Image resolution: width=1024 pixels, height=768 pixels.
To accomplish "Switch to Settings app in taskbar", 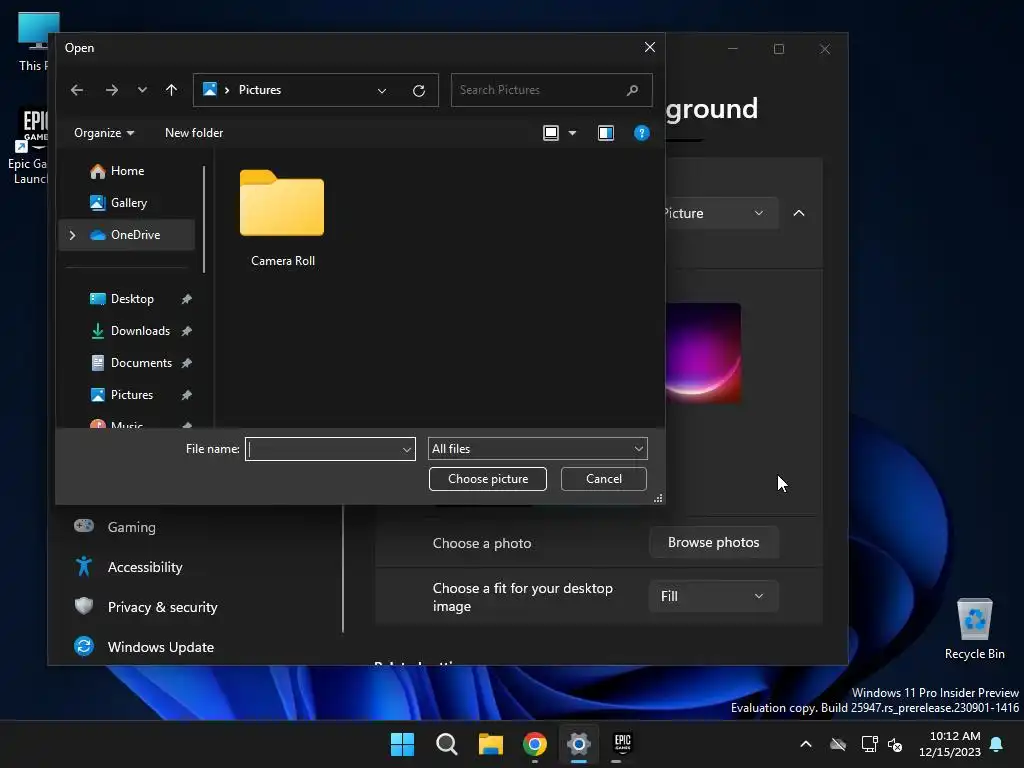I will point(579,744).
